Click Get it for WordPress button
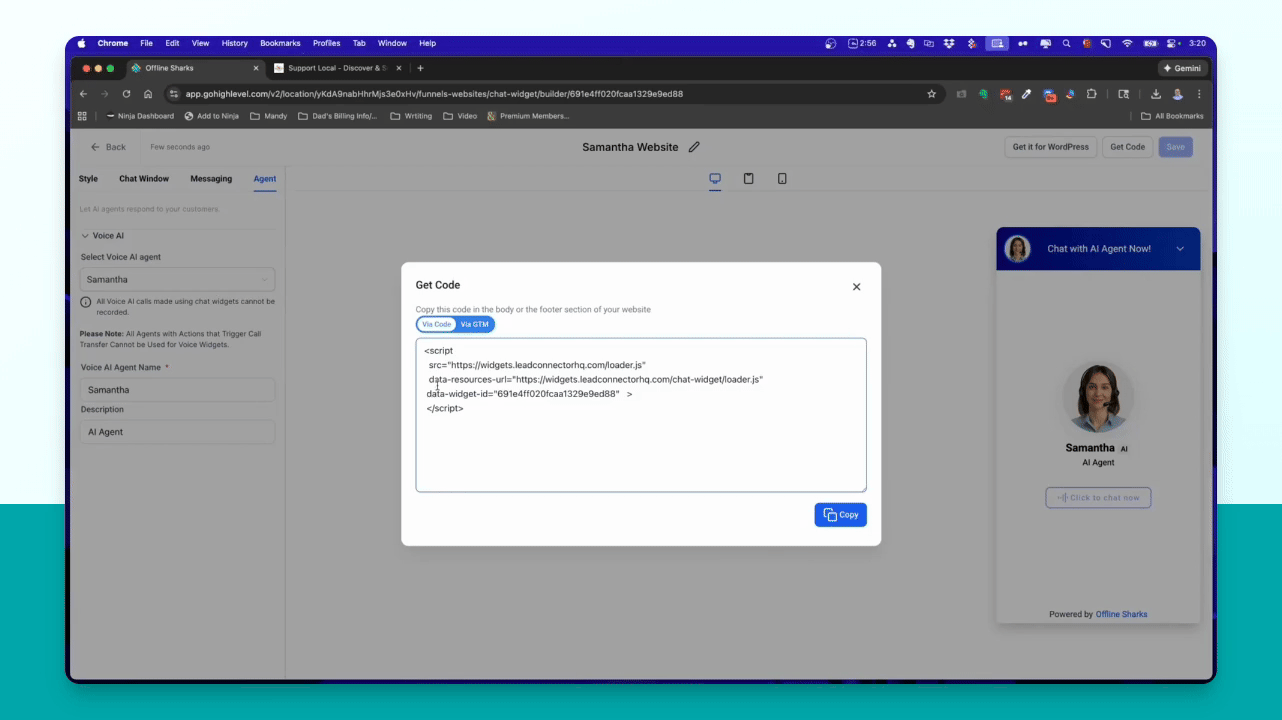The height and width of the screenshot is (720, 1282). 1051,147
